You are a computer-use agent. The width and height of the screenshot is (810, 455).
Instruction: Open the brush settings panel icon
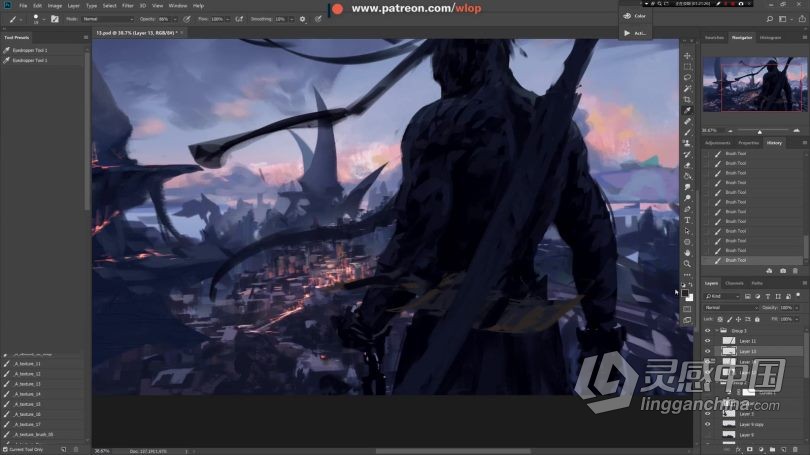(55, 19)
